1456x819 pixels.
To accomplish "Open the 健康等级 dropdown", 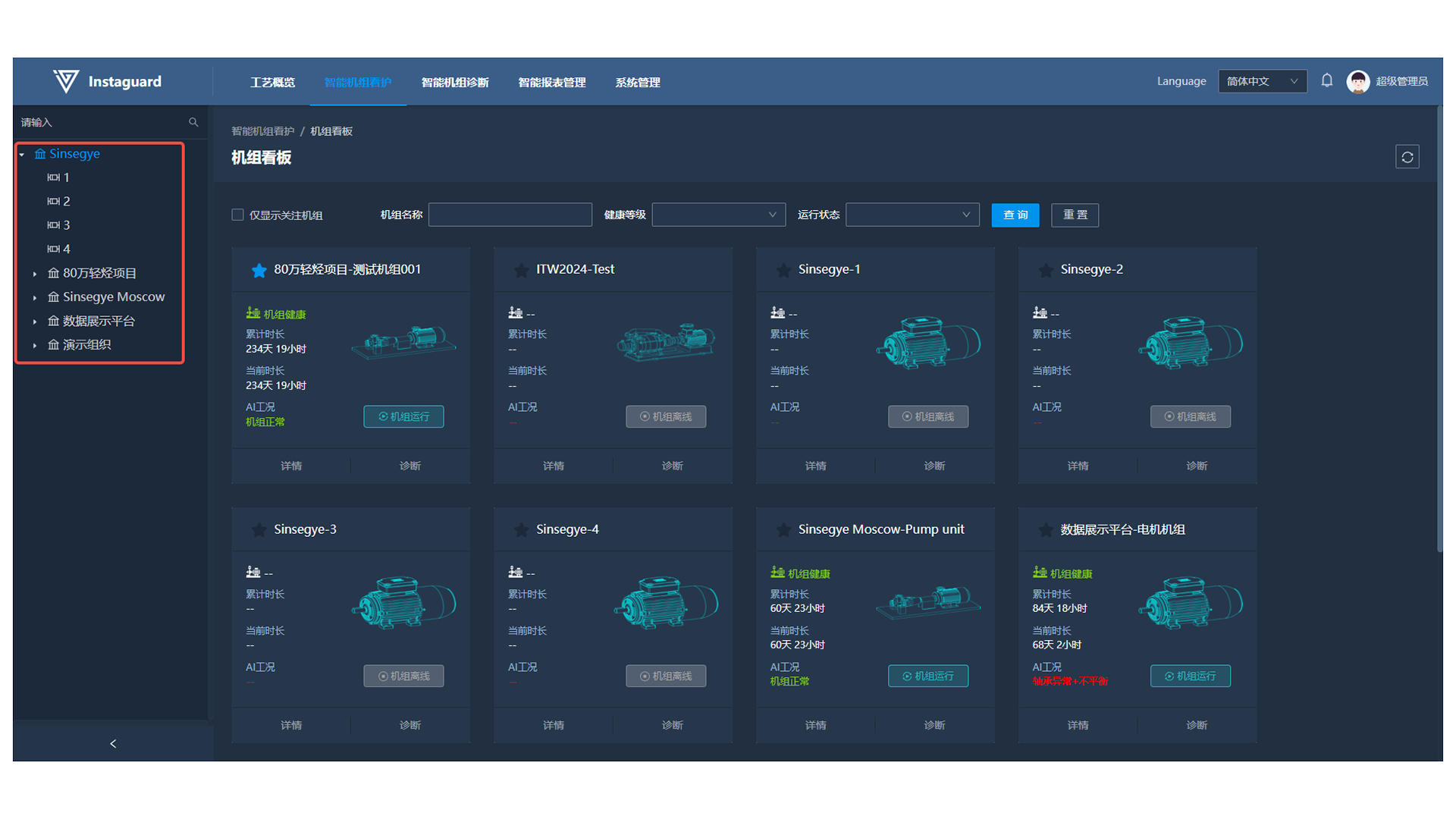I will 718,215.
